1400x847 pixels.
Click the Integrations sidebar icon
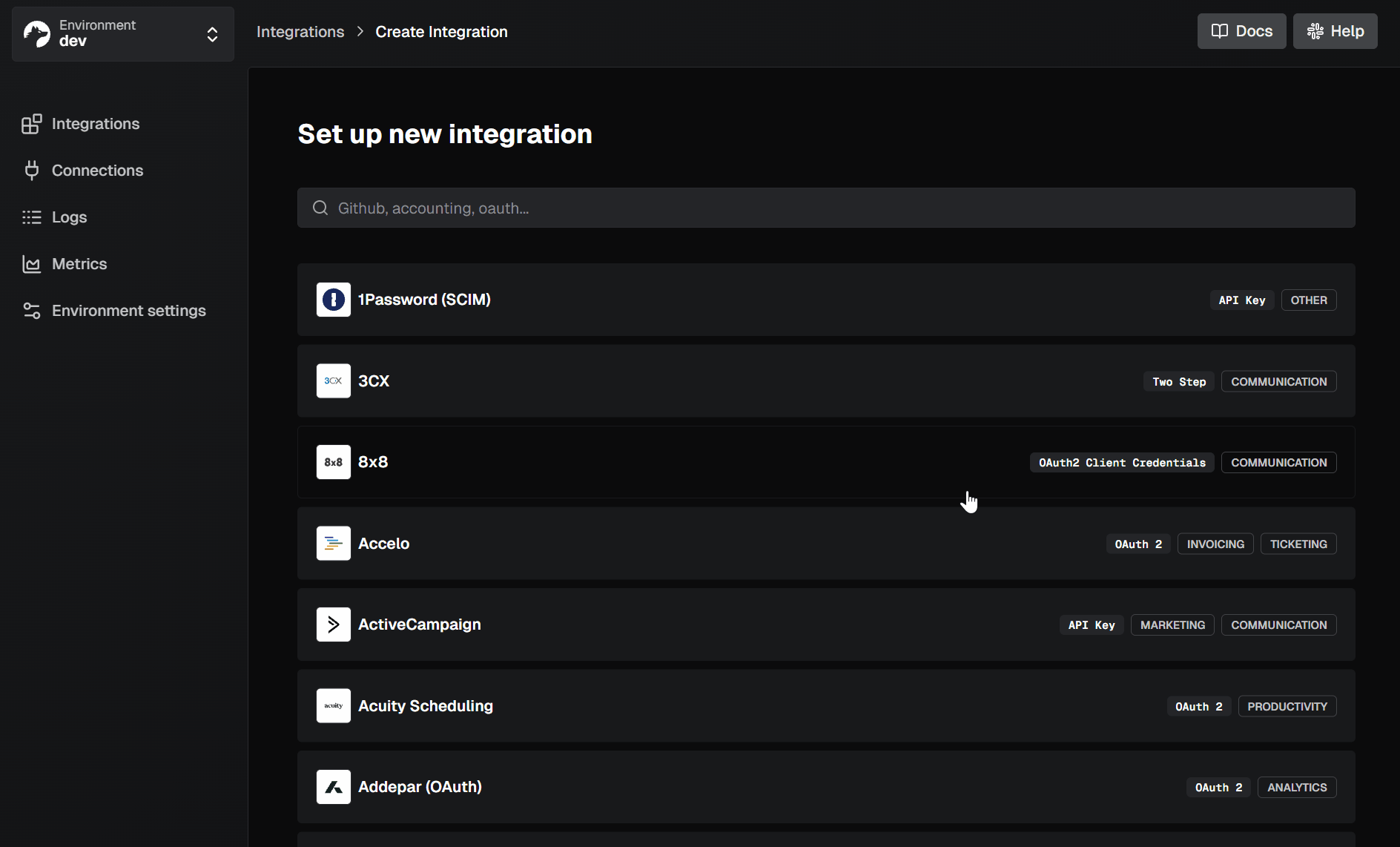[31, 124]
